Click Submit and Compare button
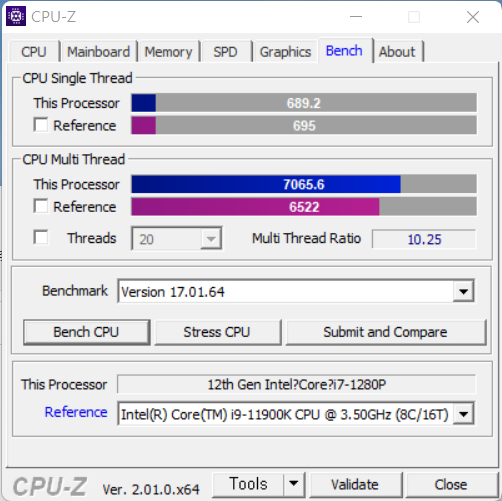502x501 pixels. pyautogui.click(x=386, y=332)
